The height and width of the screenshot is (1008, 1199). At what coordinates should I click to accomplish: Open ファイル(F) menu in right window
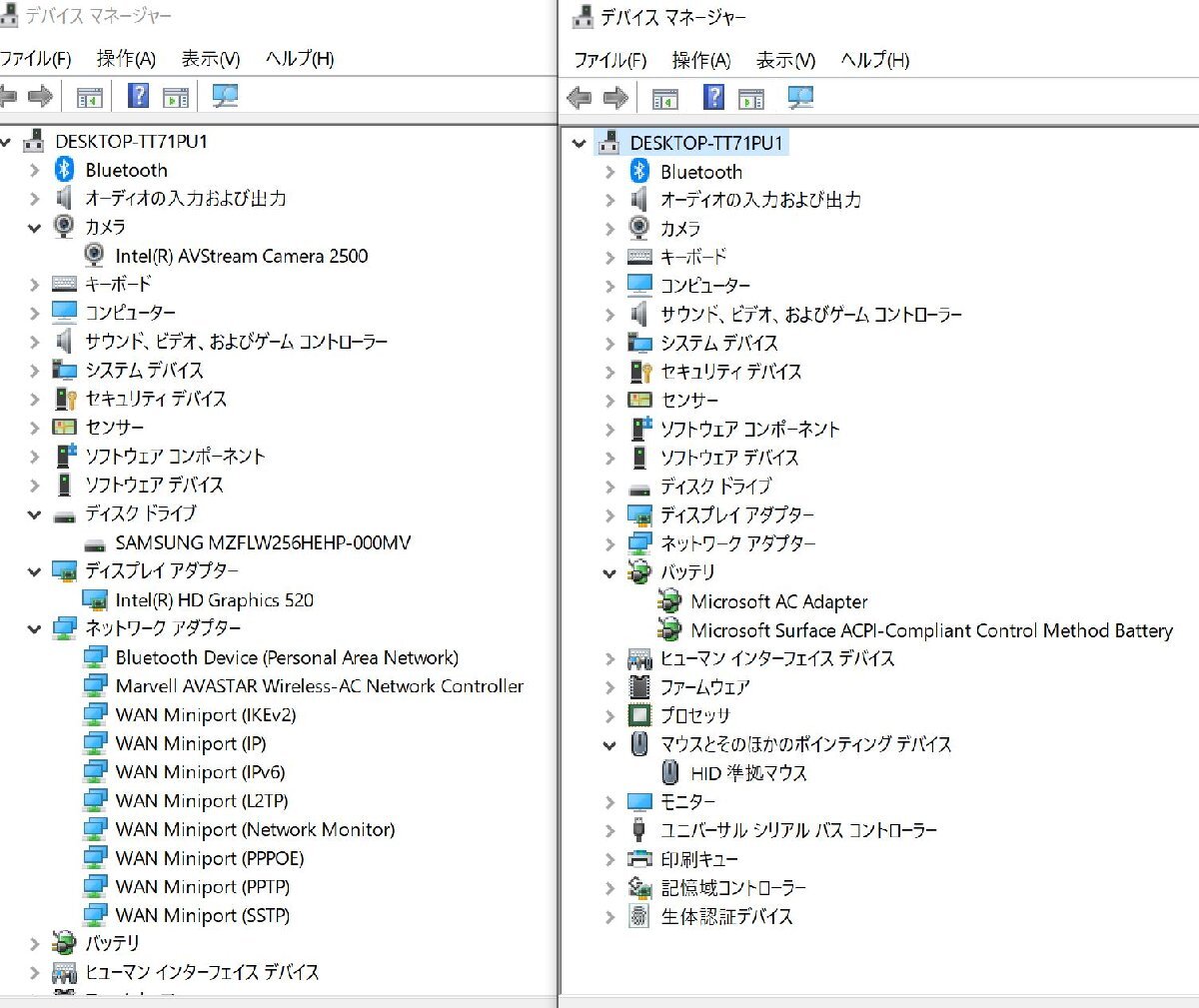(610, 61)
